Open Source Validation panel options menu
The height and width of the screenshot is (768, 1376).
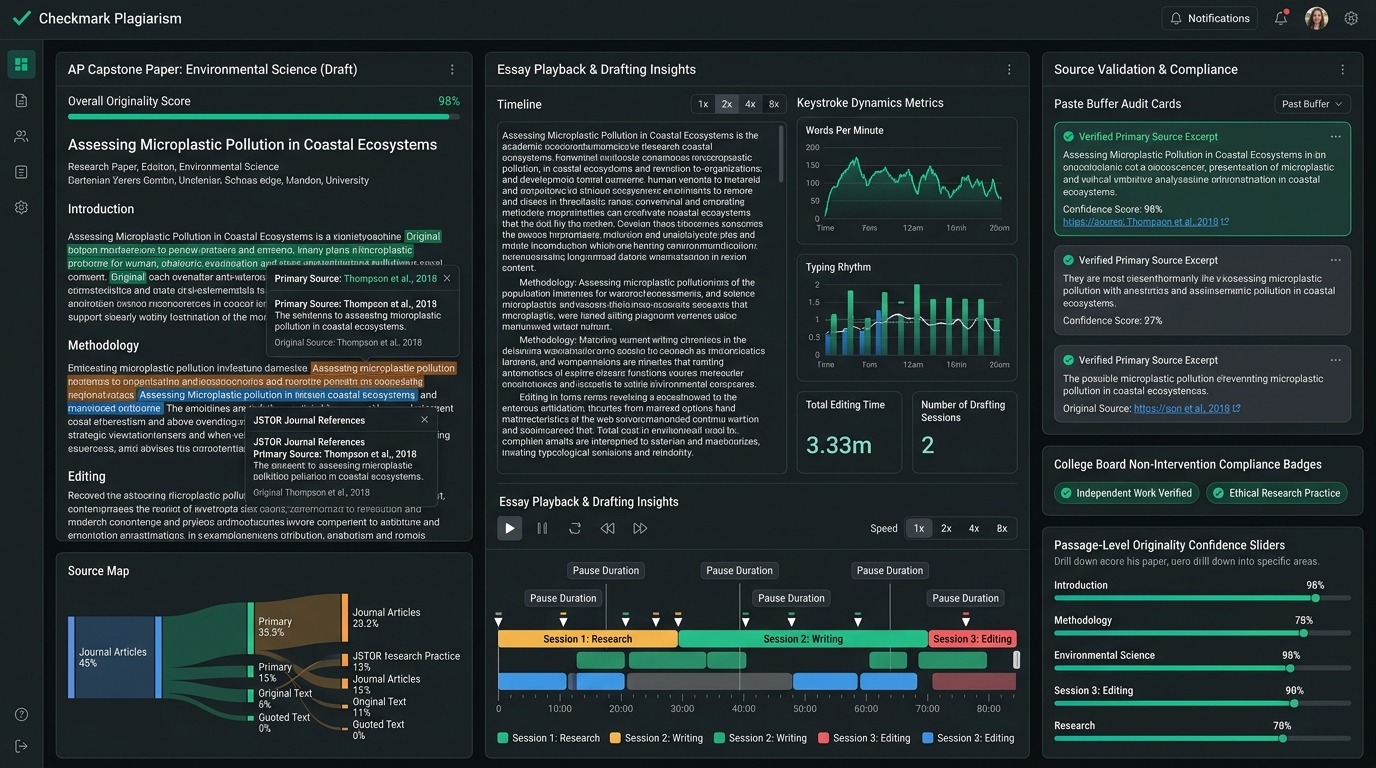[1342, 70]
